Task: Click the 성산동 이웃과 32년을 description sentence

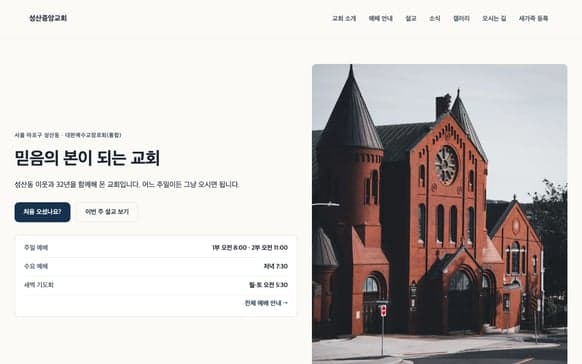Action: 127,184
